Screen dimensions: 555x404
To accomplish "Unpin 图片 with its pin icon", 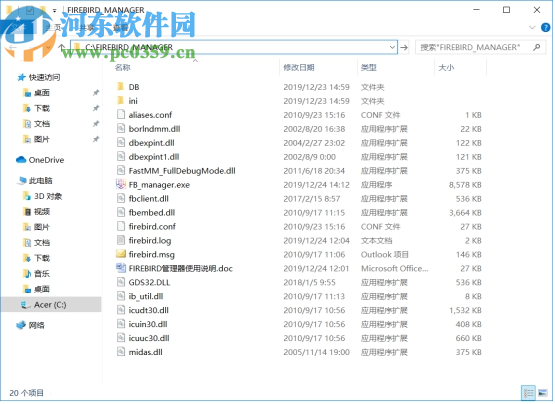I will tap(96, 140).
